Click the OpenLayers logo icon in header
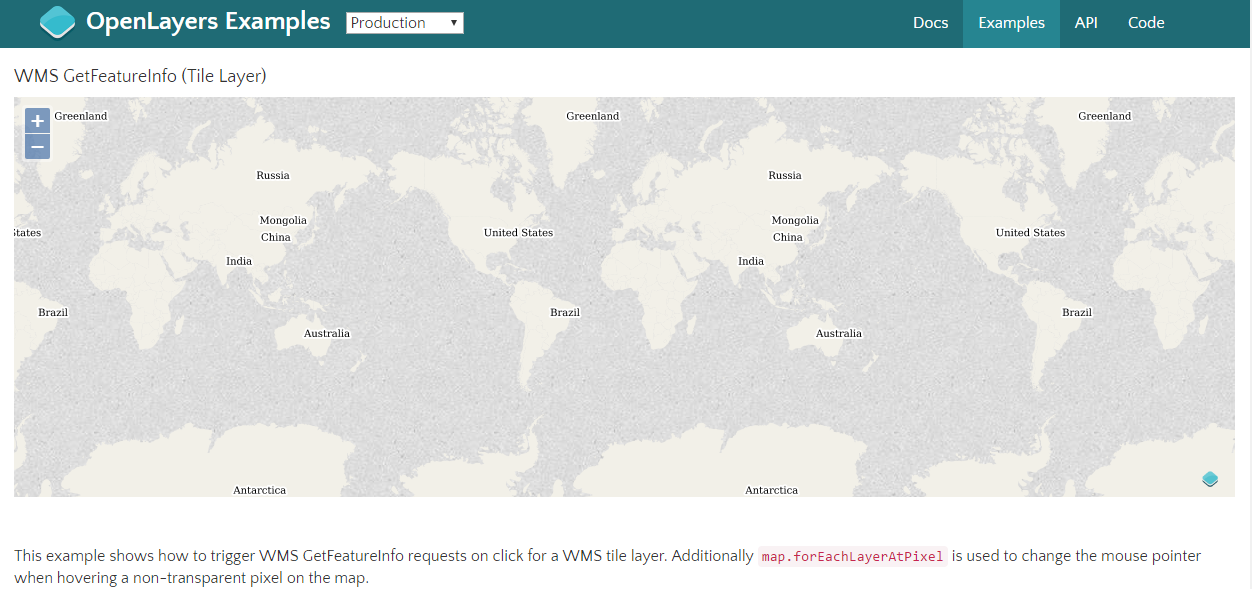1252x589 pixels. tap(57, 22)
